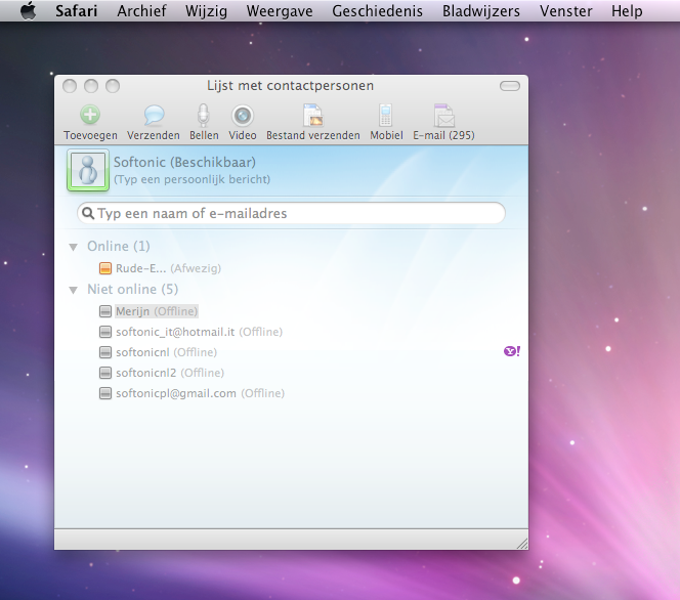Collapse the Online (1) group triangle
This screenshot has height=600, width=680.
click(73, 247)
